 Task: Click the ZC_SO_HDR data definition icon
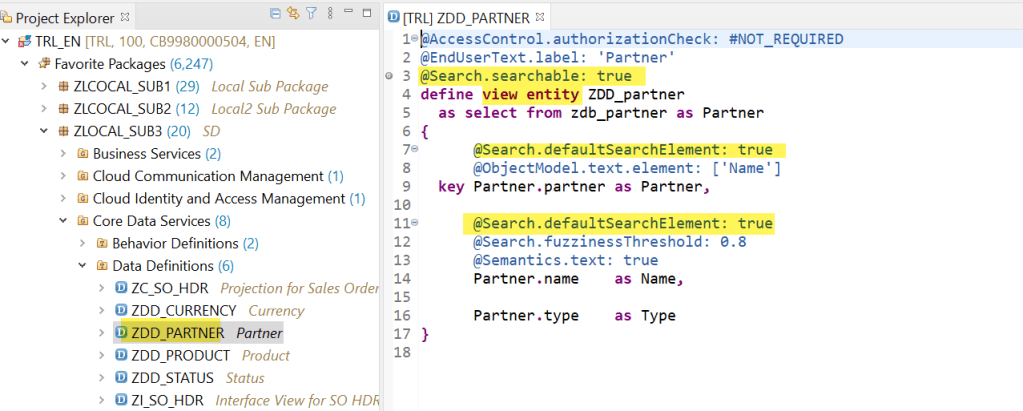coord(121,289)
